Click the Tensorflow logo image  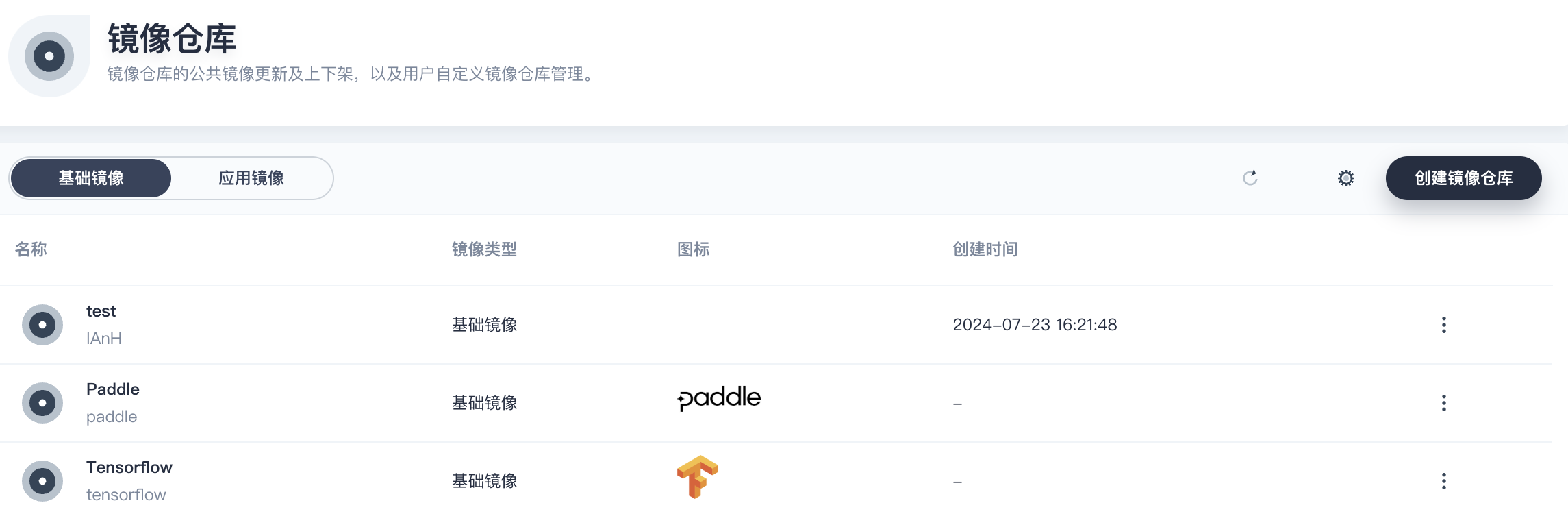click(697, 477)
